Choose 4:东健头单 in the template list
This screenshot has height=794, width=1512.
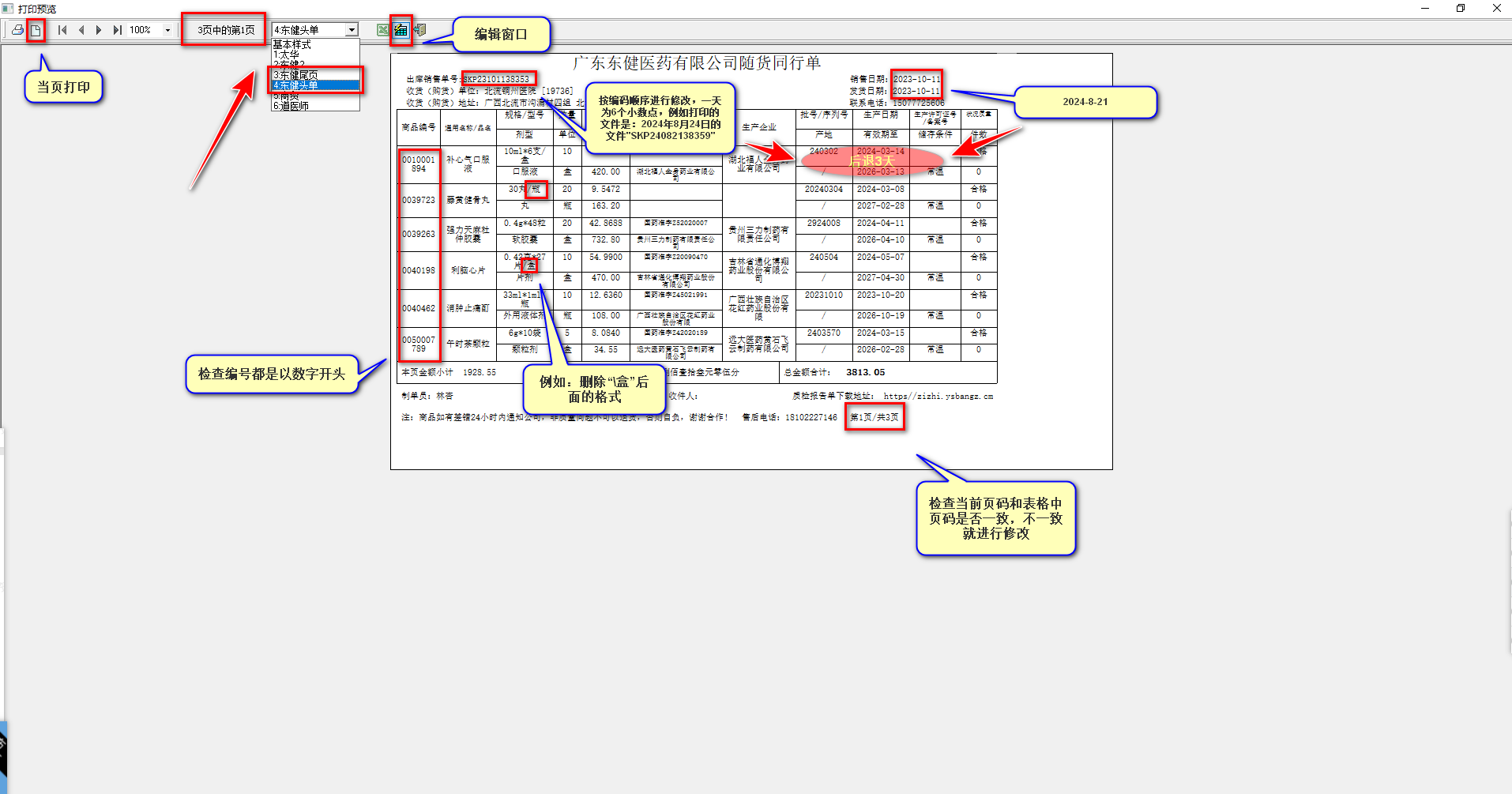[315, 85]
